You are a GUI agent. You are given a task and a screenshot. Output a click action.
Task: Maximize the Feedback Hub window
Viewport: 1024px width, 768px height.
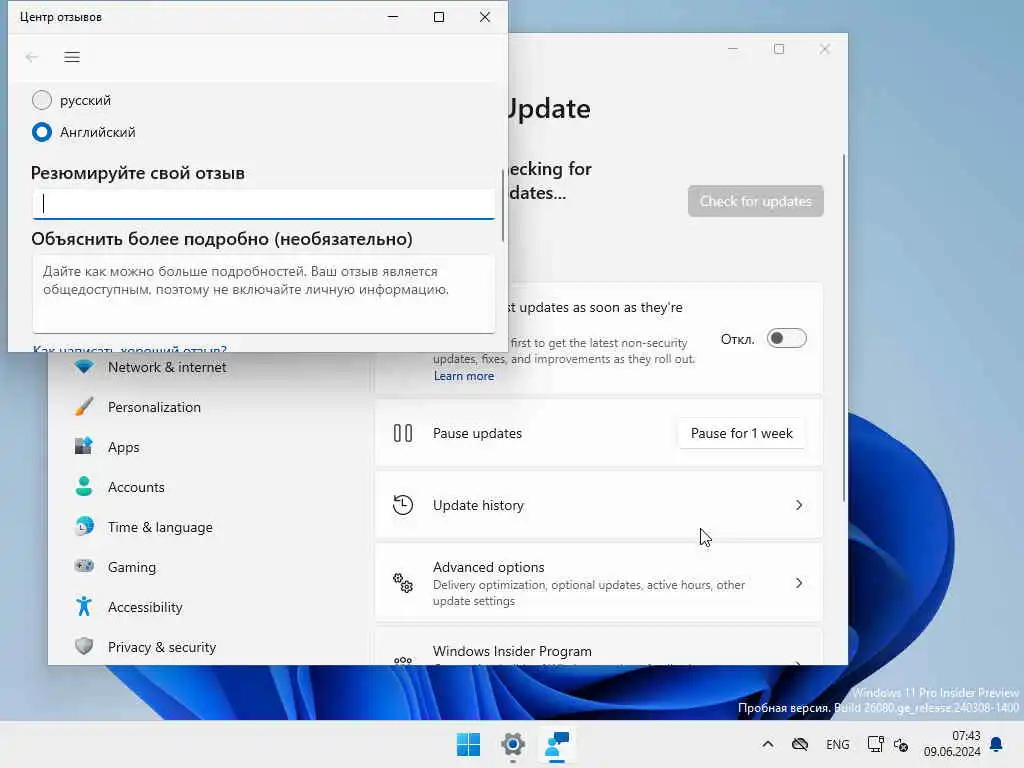pos(439,17)
